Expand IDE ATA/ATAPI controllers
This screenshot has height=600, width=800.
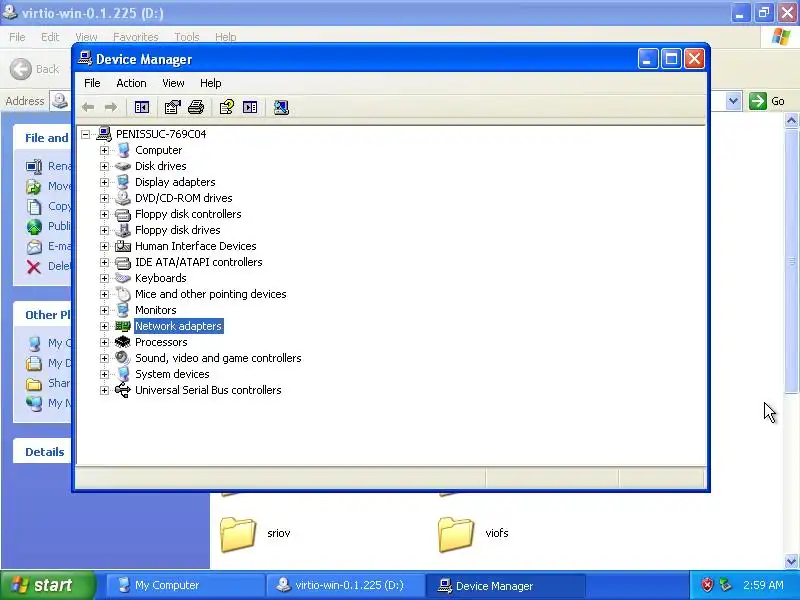pyautogui.click(x=105, y=262)
